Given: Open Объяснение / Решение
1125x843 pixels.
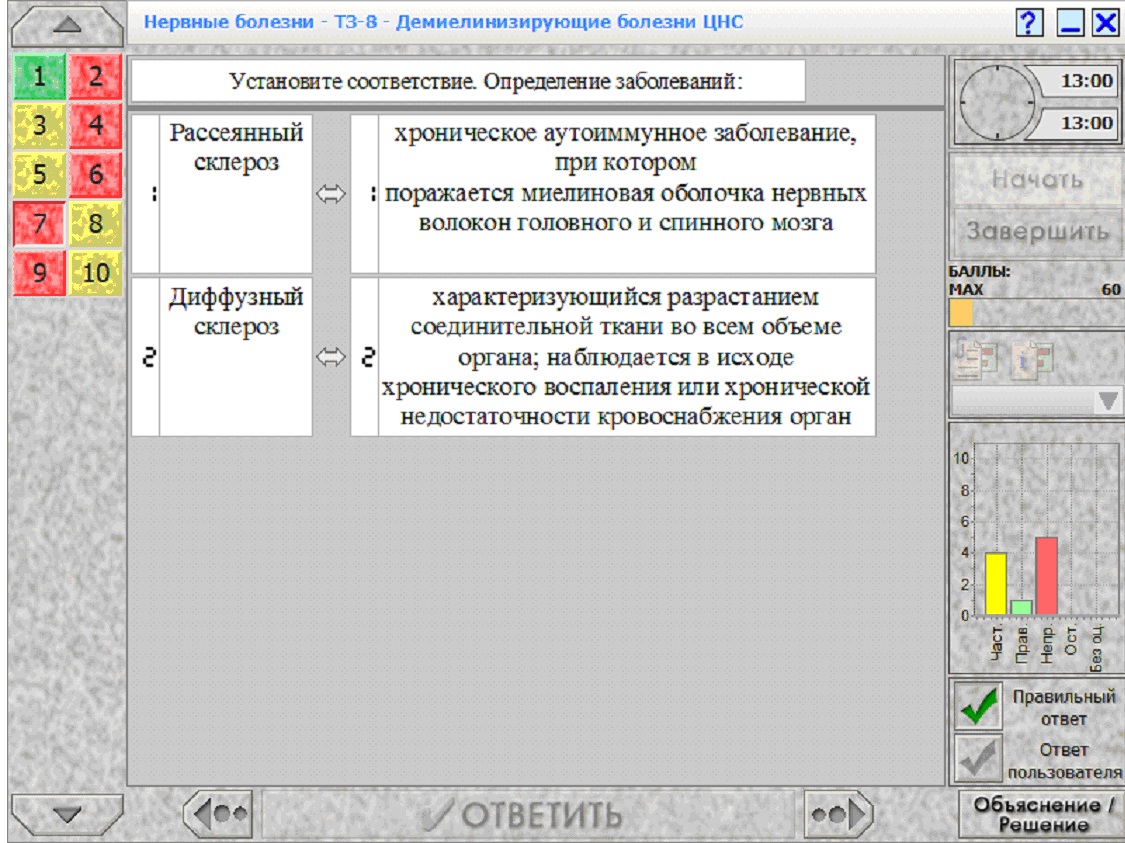Looking at the screenshot, I should point(1042,814).
